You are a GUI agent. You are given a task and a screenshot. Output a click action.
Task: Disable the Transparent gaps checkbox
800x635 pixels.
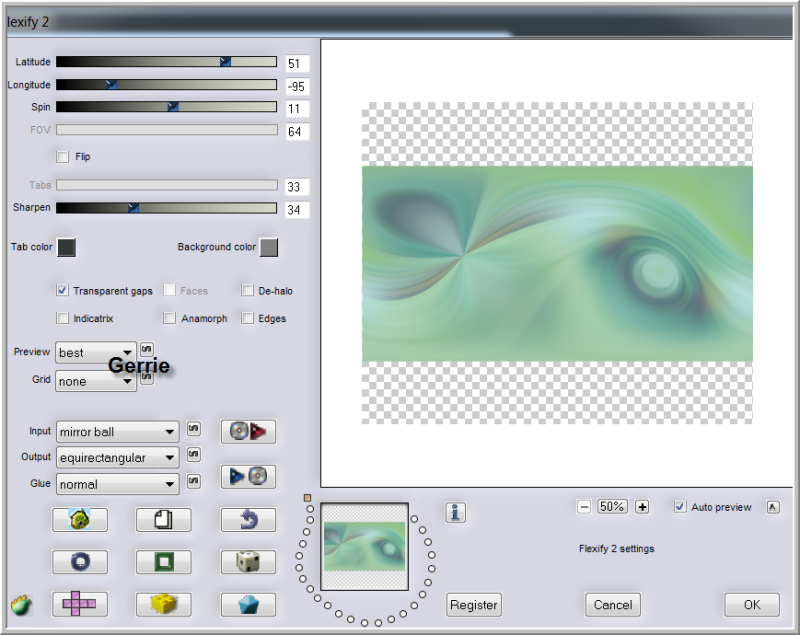click(63, 291)
